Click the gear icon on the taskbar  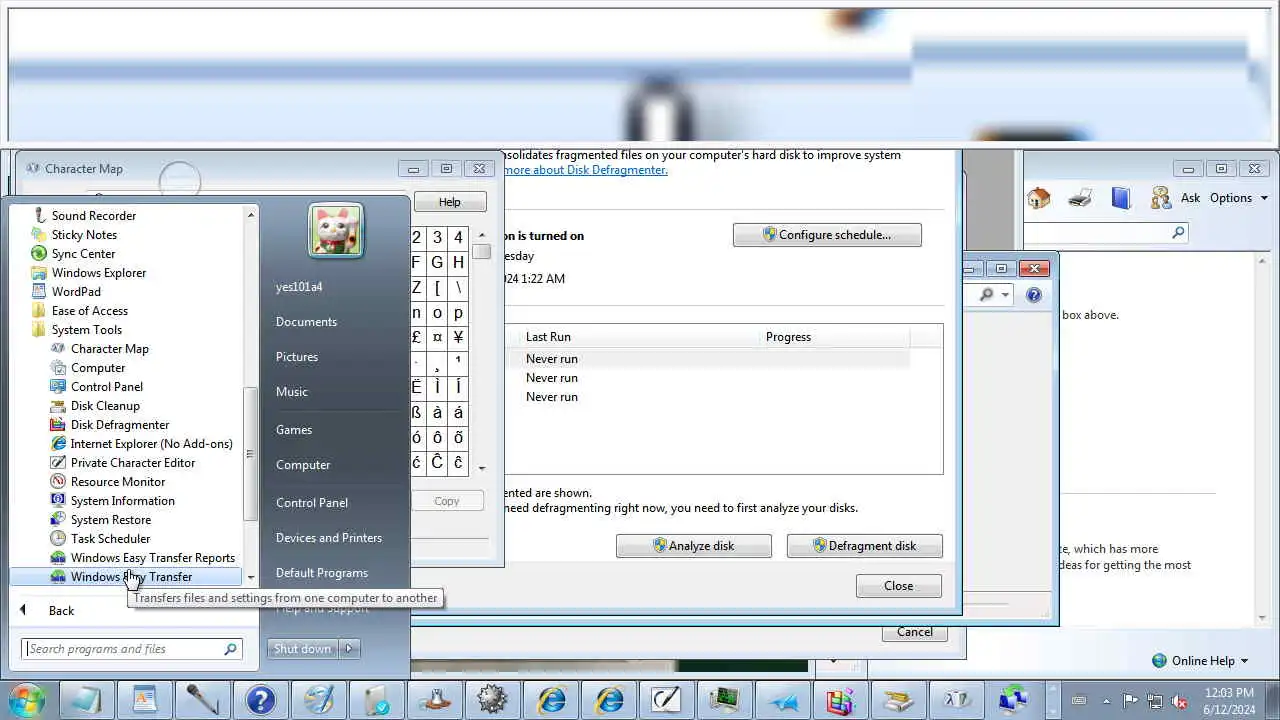click(x=492, y=699)
